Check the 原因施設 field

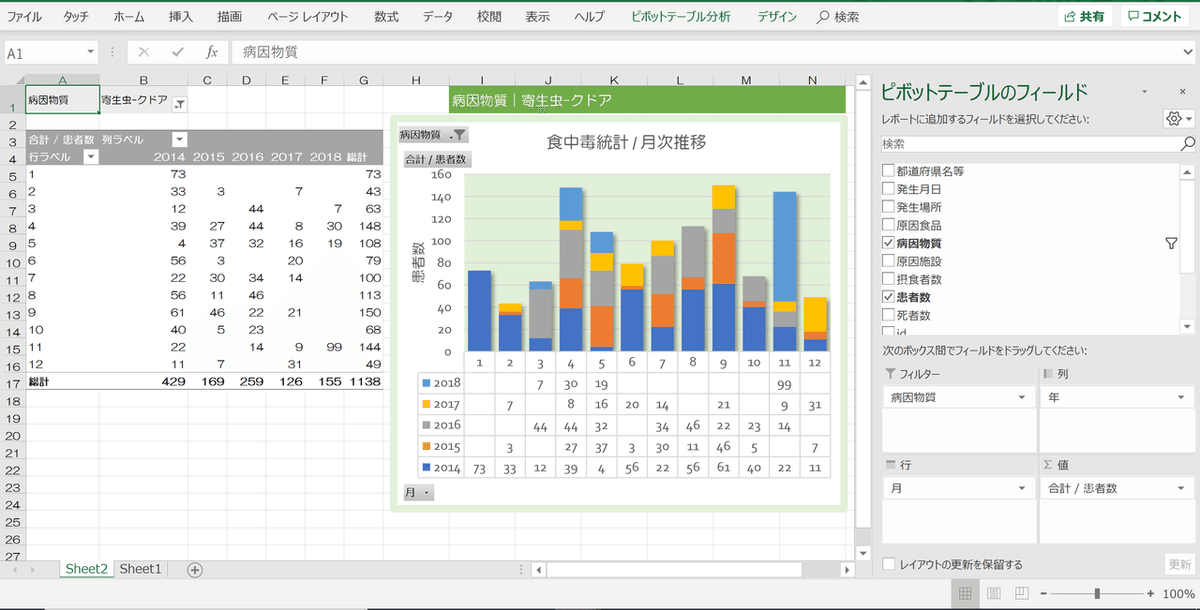click(888, 260)
